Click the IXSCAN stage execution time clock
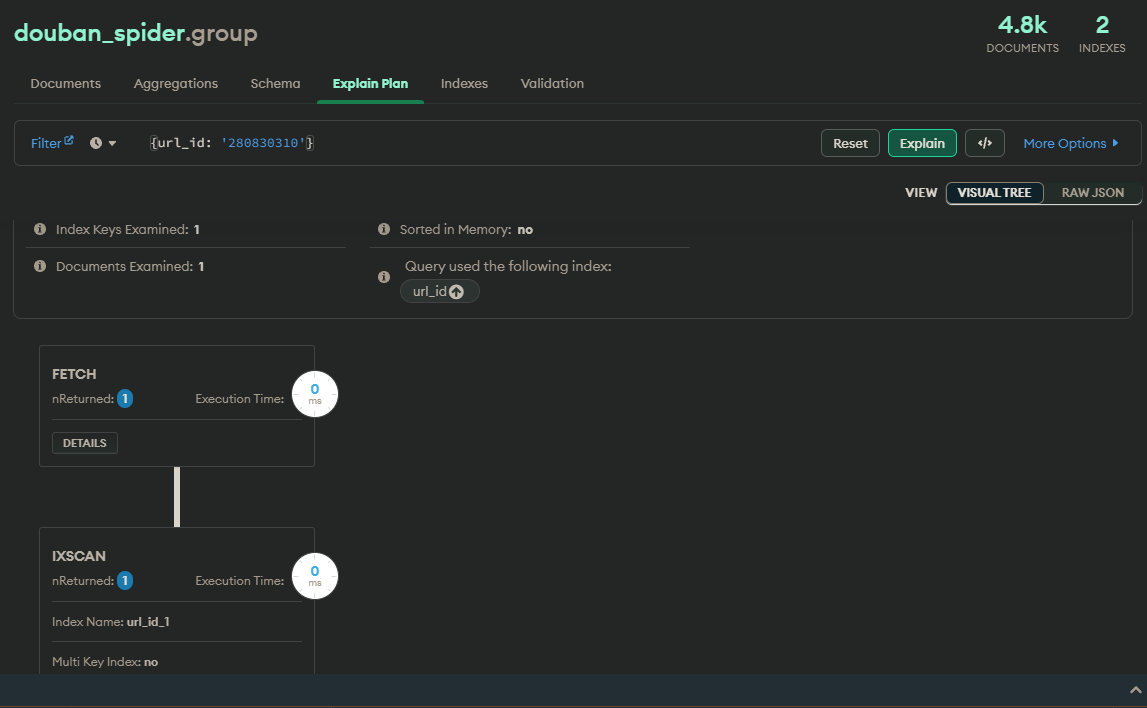The width and height of the screenshot is (1147, 708). [315, 576]
